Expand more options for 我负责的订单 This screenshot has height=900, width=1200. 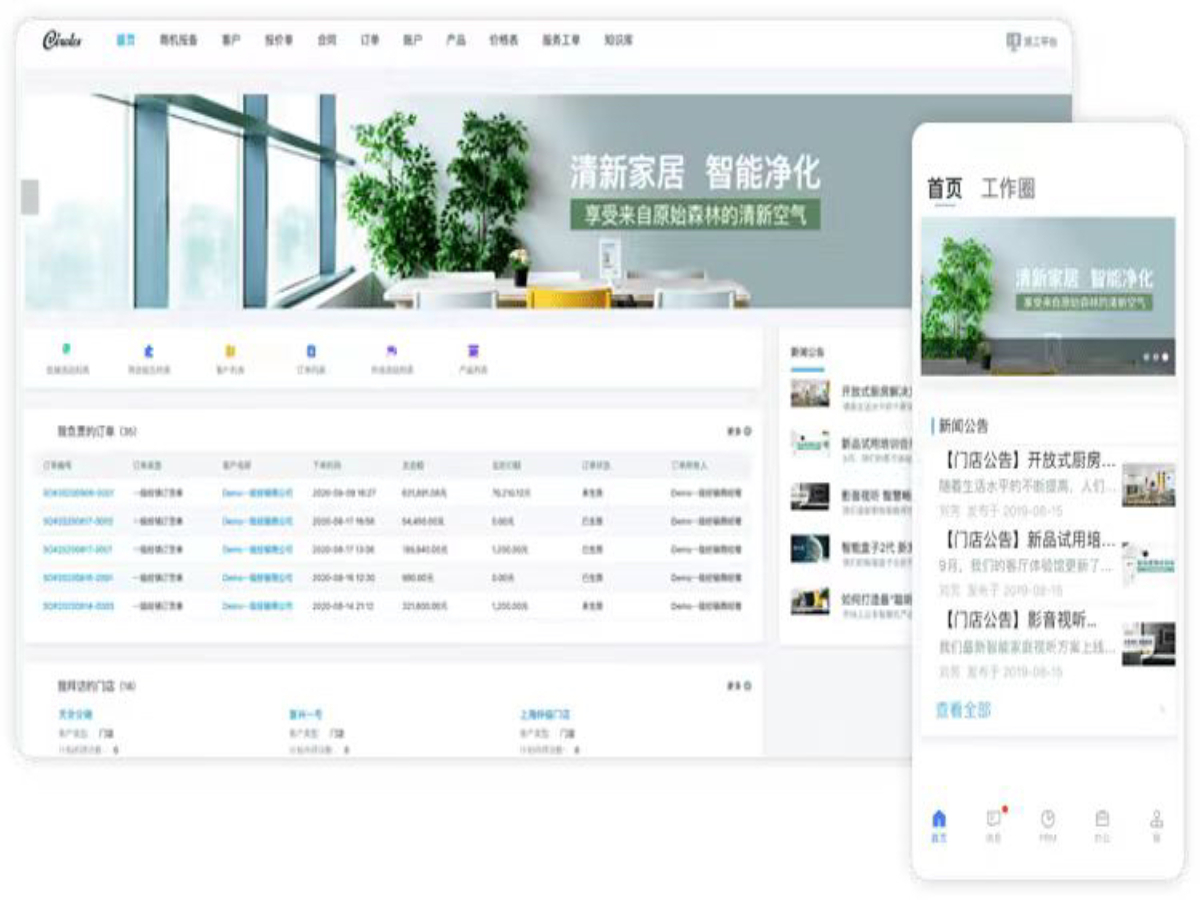pos(739,432)
